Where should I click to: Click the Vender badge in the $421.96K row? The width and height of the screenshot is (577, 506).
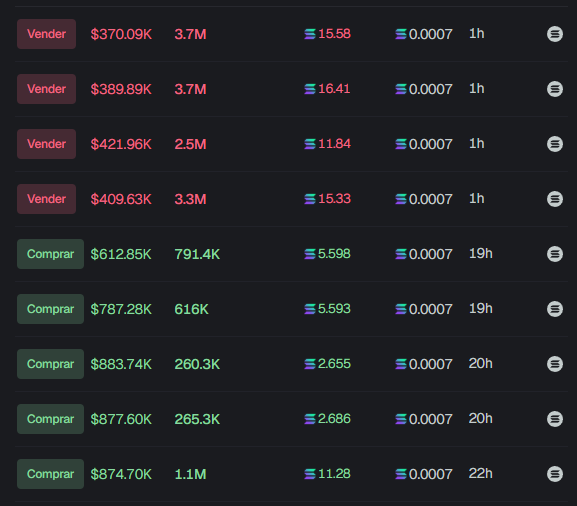[x=46, y=144]
